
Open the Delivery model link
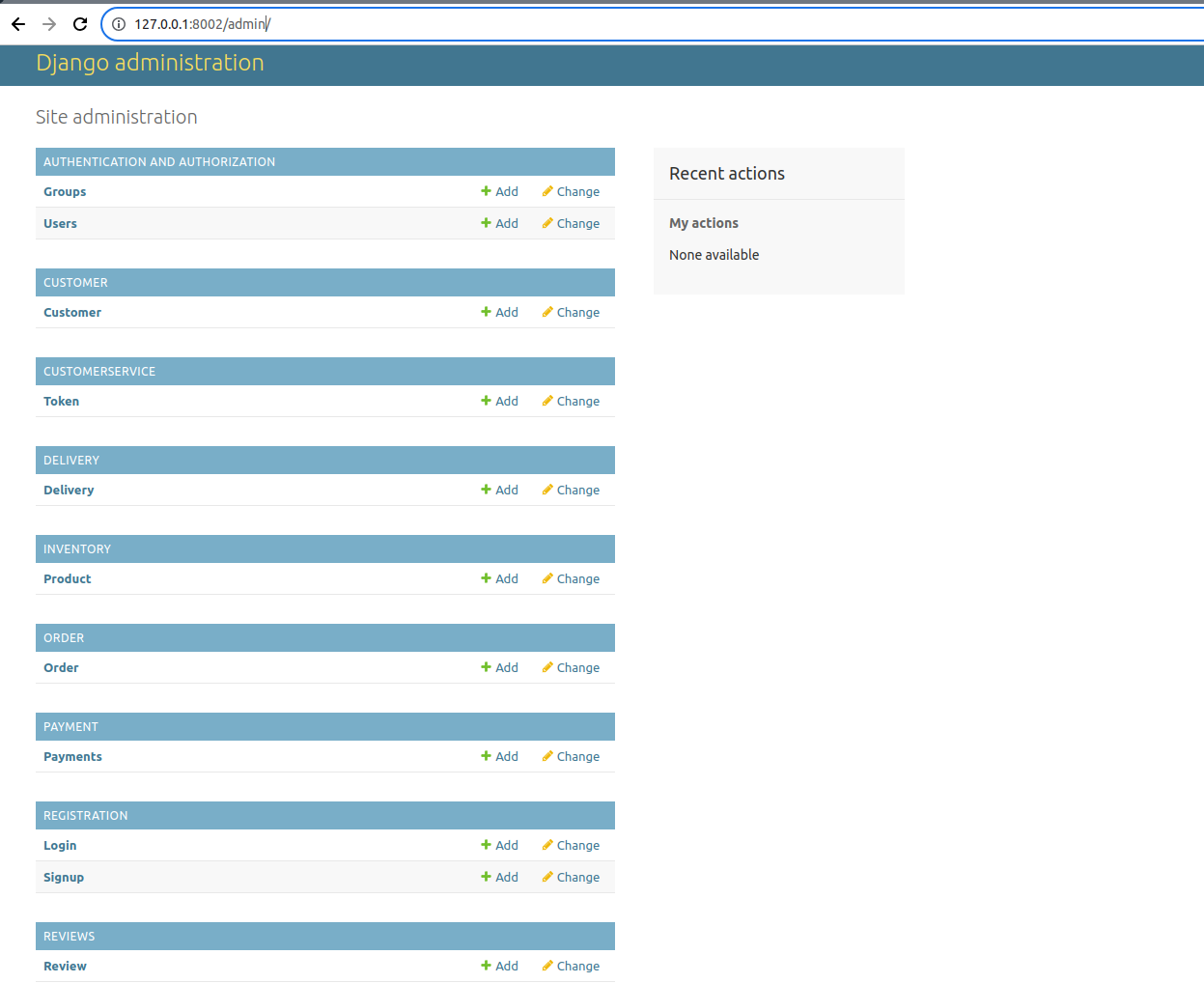point(69,491)
